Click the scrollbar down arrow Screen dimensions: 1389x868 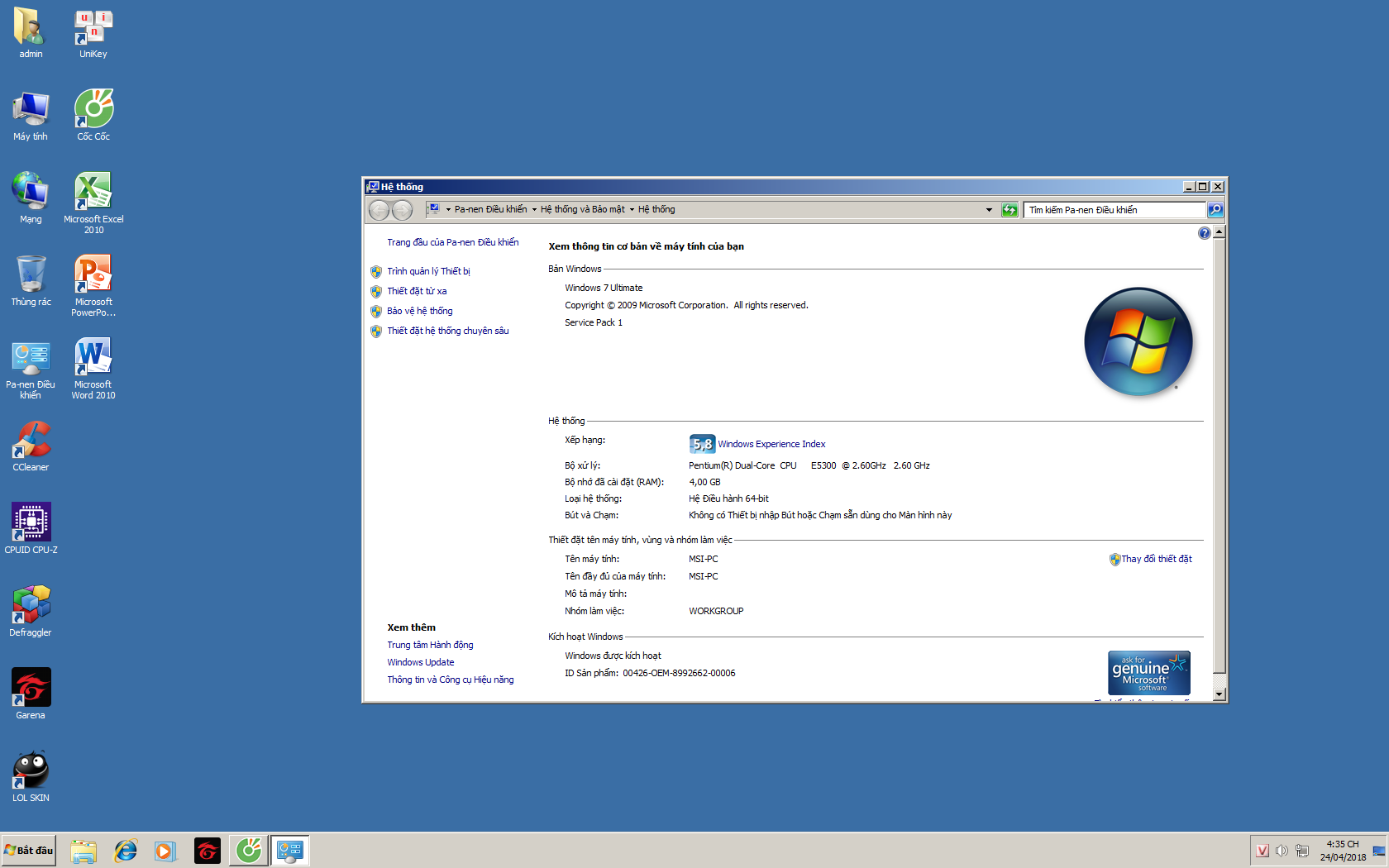(1220, 694)
